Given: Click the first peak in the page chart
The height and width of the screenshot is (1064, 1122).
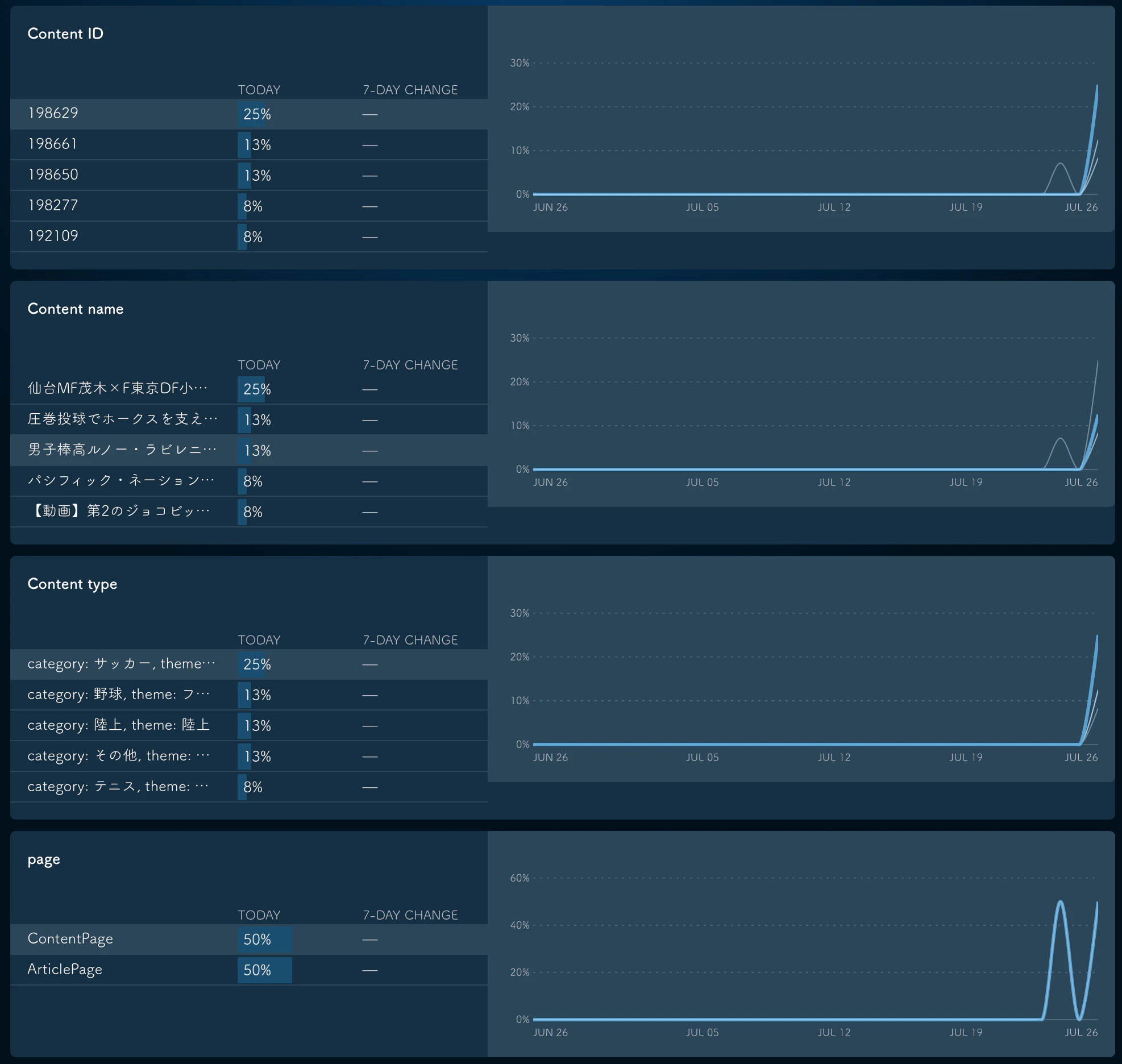Looking at the screenshot, I should (x=1060, y=903).
